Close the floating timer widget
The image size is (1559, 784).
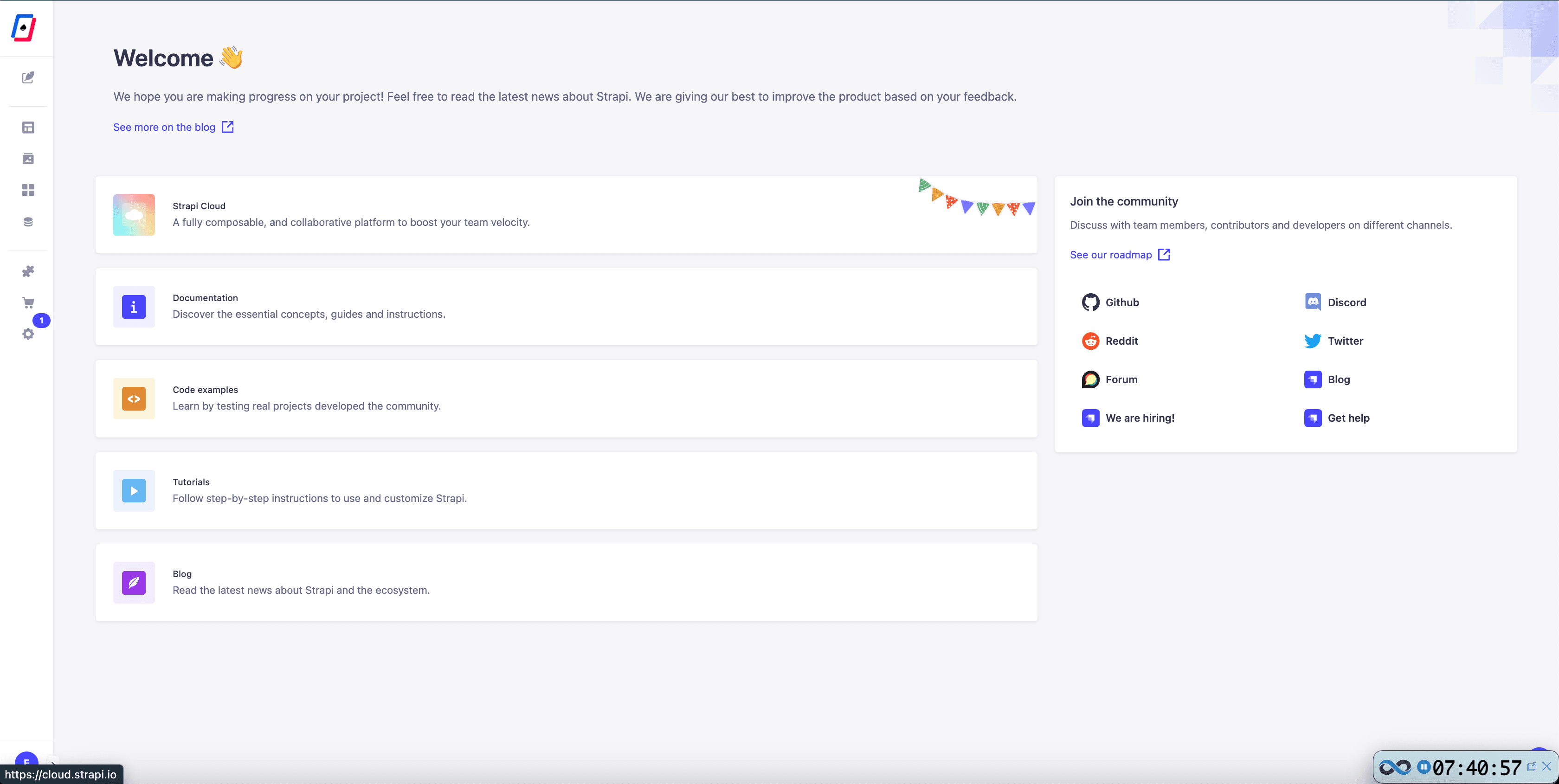[x=1547, y=766]
